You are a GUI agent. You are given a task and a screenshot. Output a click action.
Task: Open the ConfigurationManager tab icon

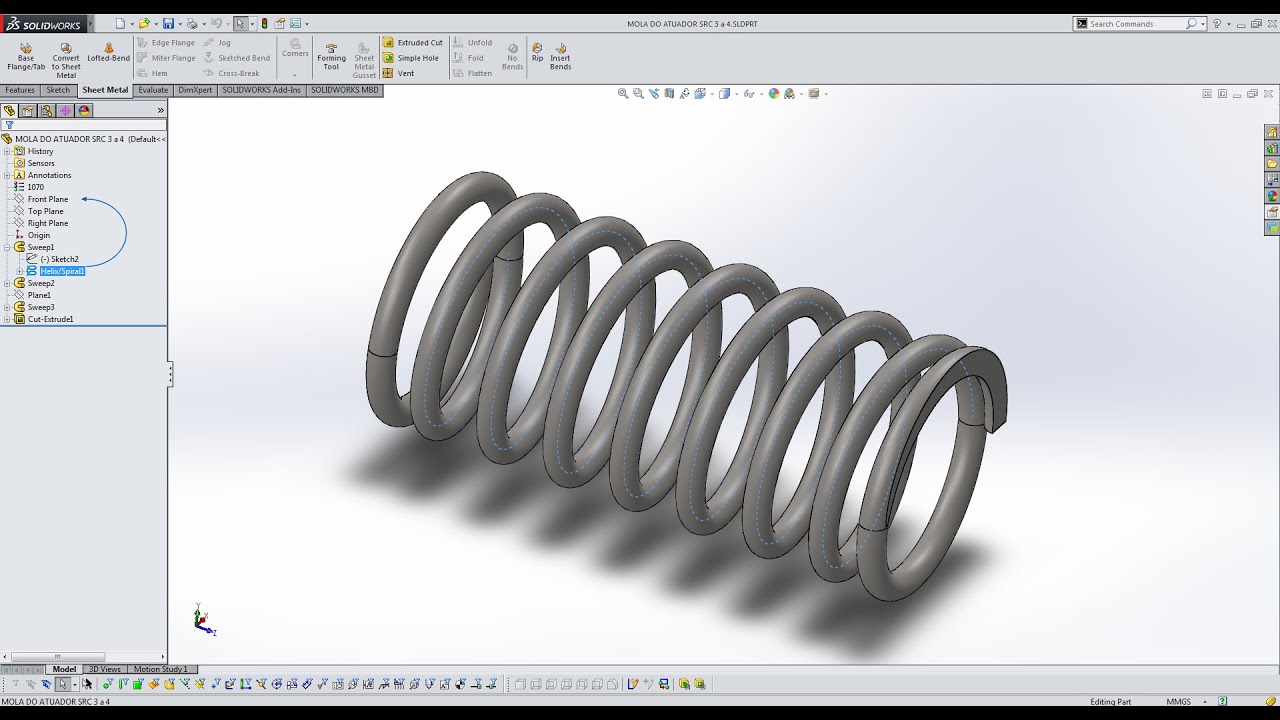[47, 111]
